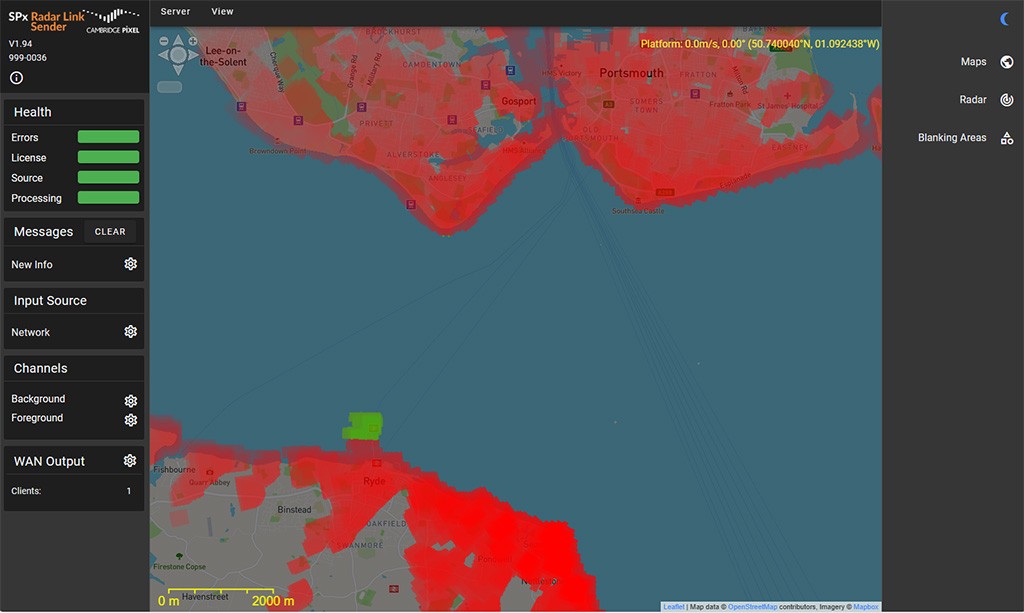
Task: Clear messages with CLEAR button
Action: coord(110,232)
